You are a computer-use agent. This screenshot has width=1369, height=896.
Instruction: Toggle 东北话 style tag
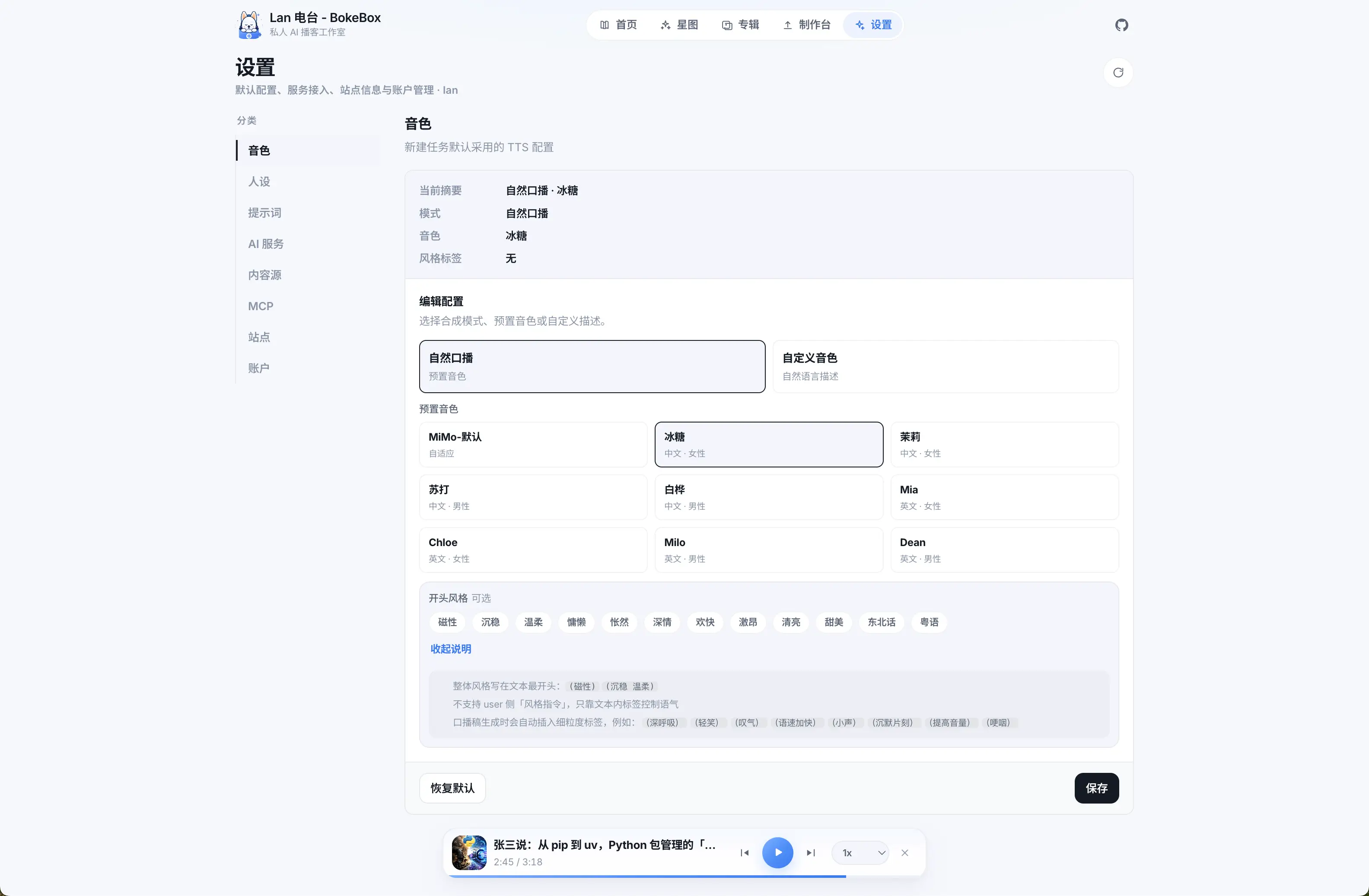tap(881, 622)
